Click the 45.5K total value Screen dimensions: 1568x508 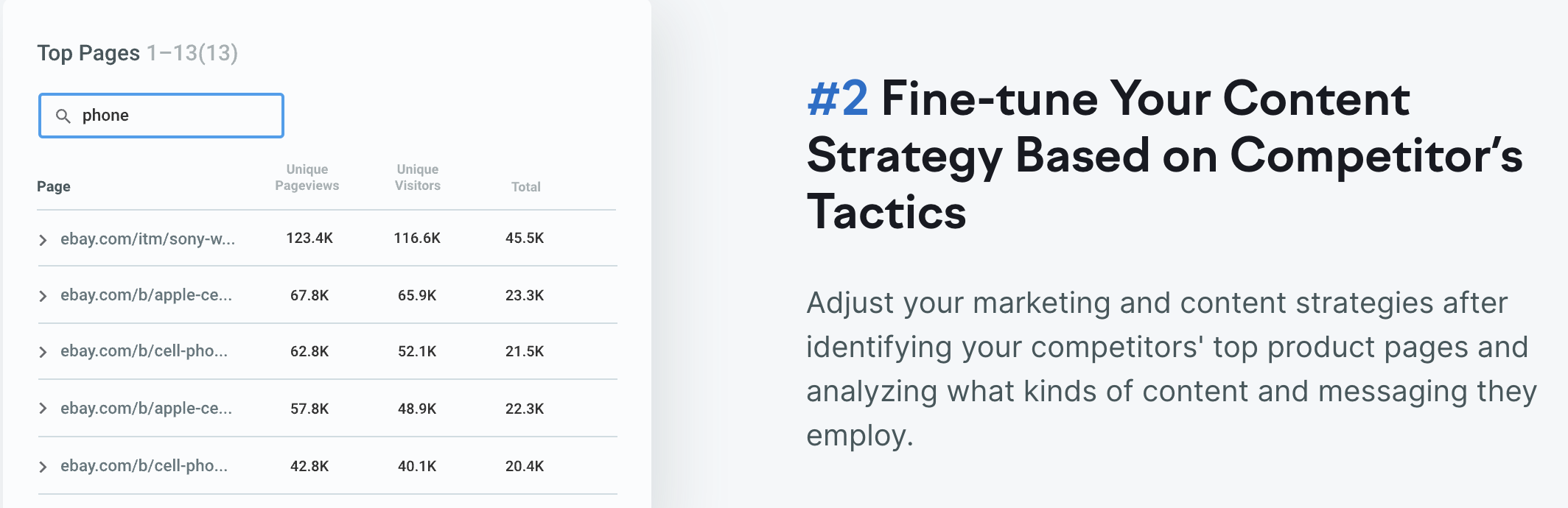[x=526, y=239]
